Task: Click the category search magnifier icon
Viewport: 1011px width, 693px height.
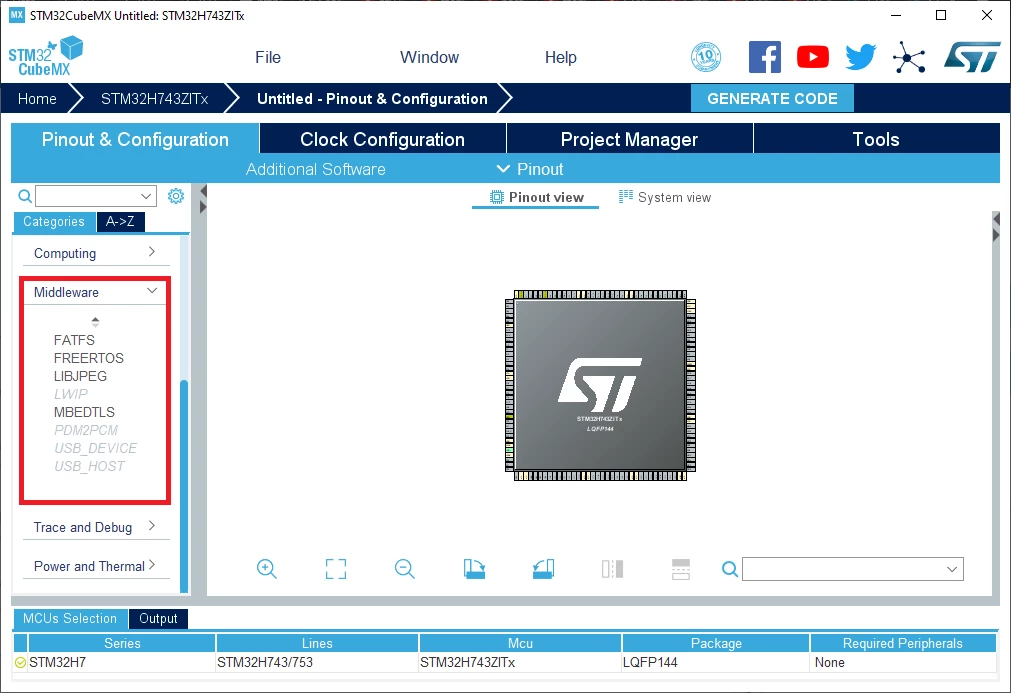Action: [25, 196]
